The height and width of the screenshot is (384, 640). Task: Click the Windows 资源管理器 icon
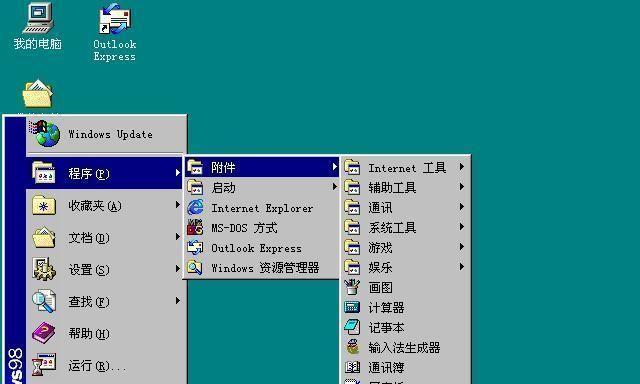coord(195,268)
